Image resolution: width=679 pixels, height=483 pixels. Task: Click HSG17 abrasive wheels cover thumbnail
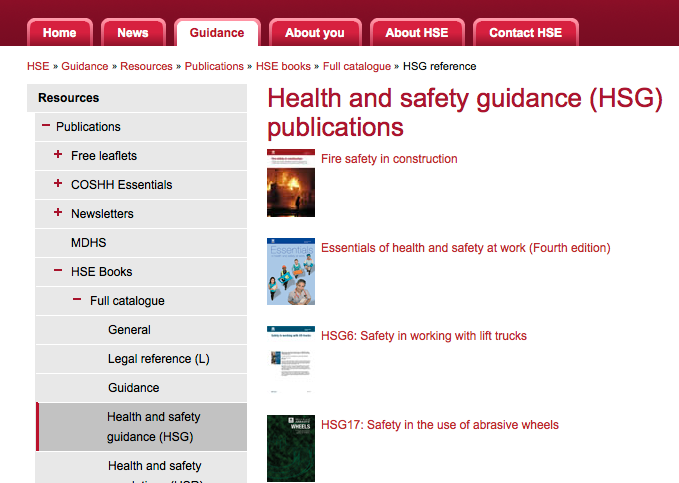[x=291, y=448]
